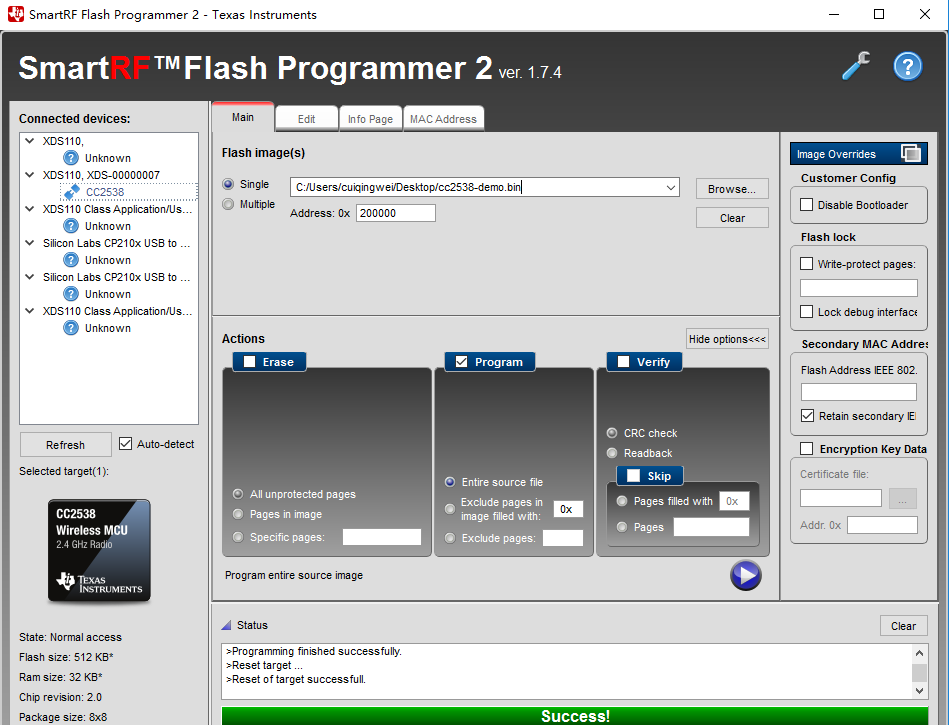The image size is (949, 725).
Task: Select the CC2538 device connector icon
Action: tap(71, 192)
